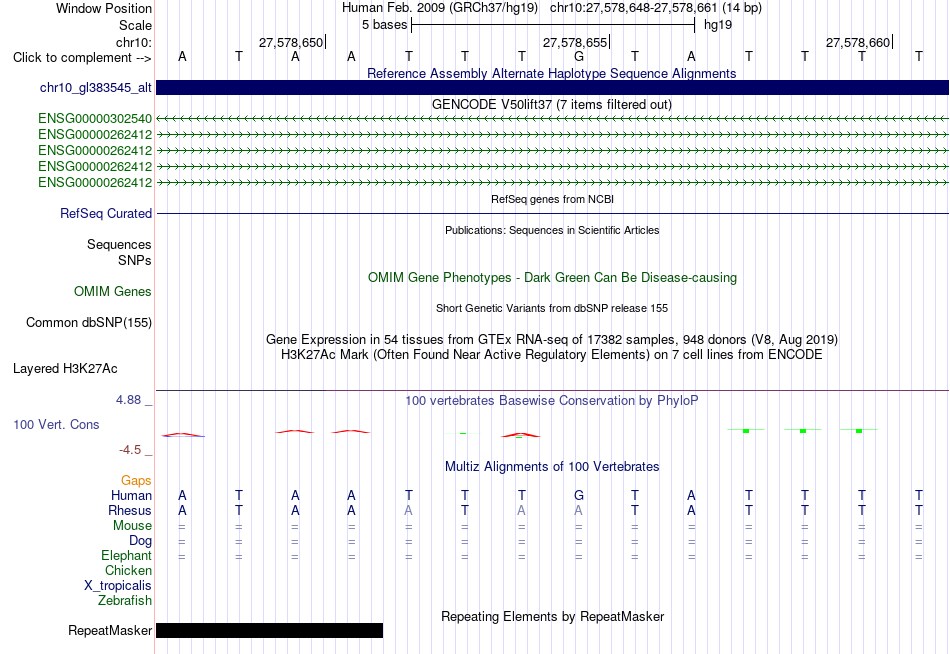Screen dimensions: 950x654
Task: Open the OMIM Genes track label
Action: tap(113, 292)
